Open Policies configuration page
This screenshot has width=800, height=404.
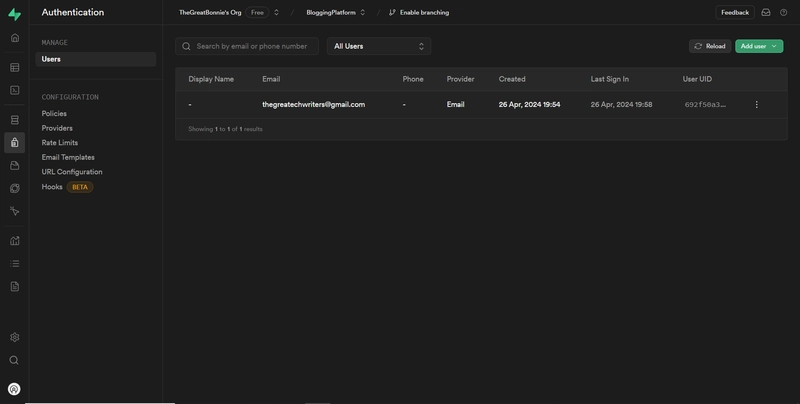click(x=54, y=113)
